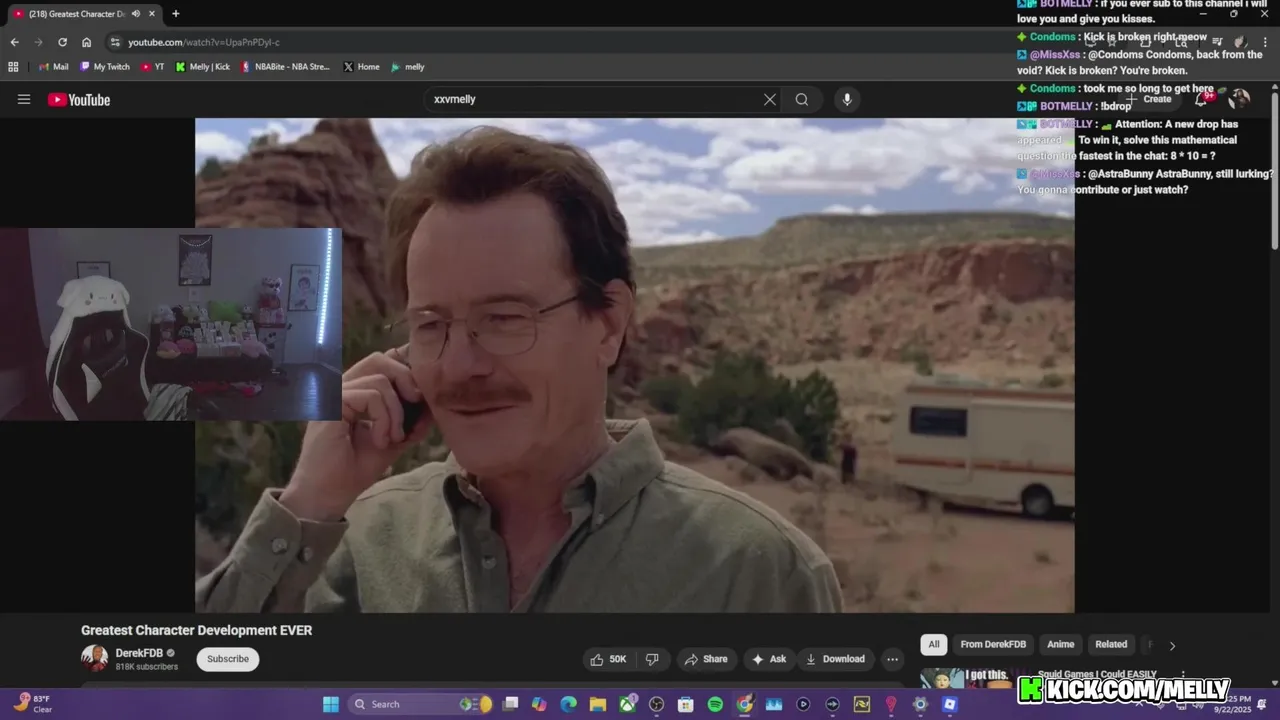This screenshot has width=1280, height=720.
Task: Open the X Home bookmark
Action: 361,67
